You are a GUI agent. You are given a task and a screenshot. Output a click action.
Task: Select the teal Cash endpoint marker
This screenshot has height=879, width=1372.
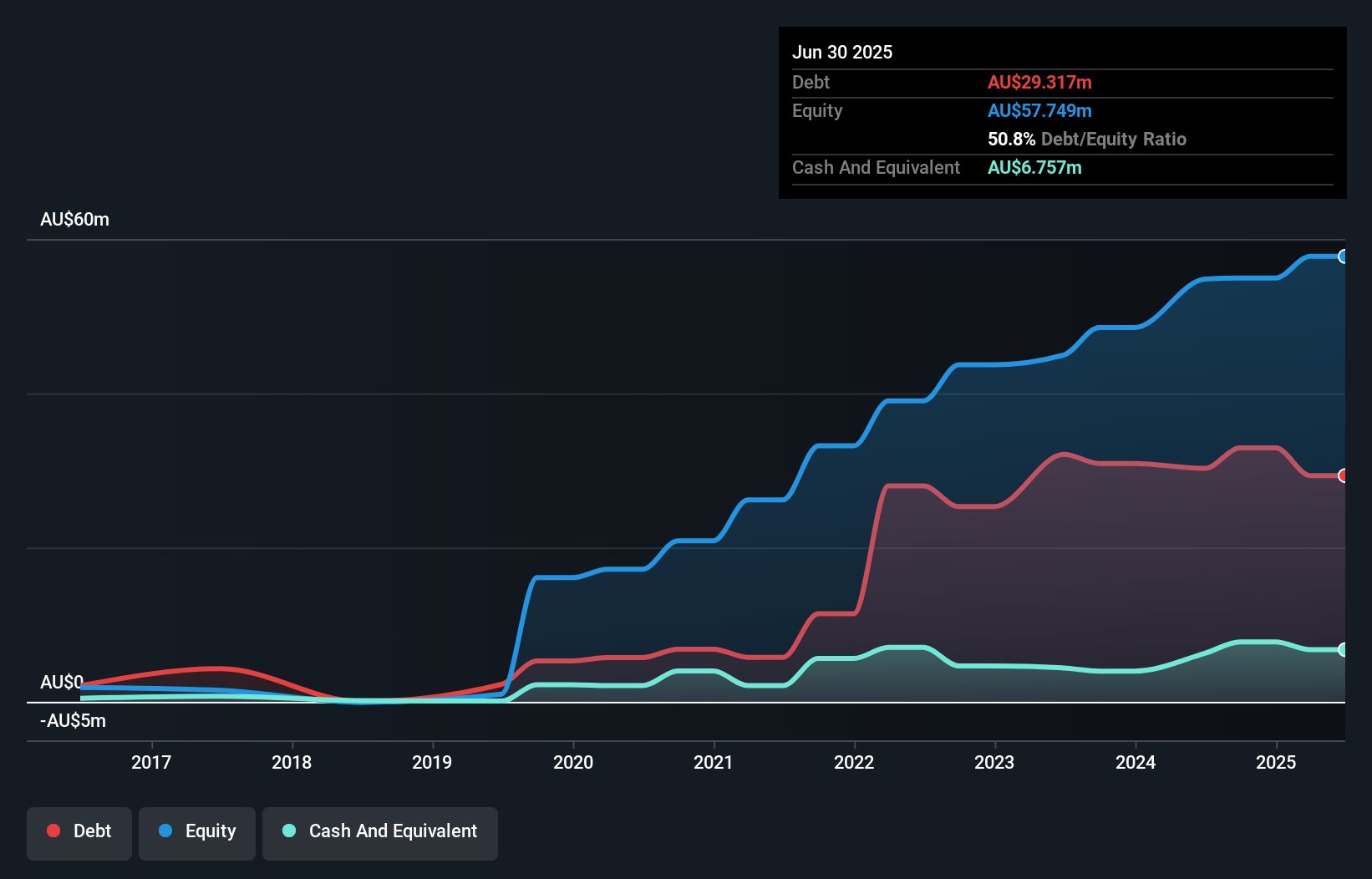1344,649
